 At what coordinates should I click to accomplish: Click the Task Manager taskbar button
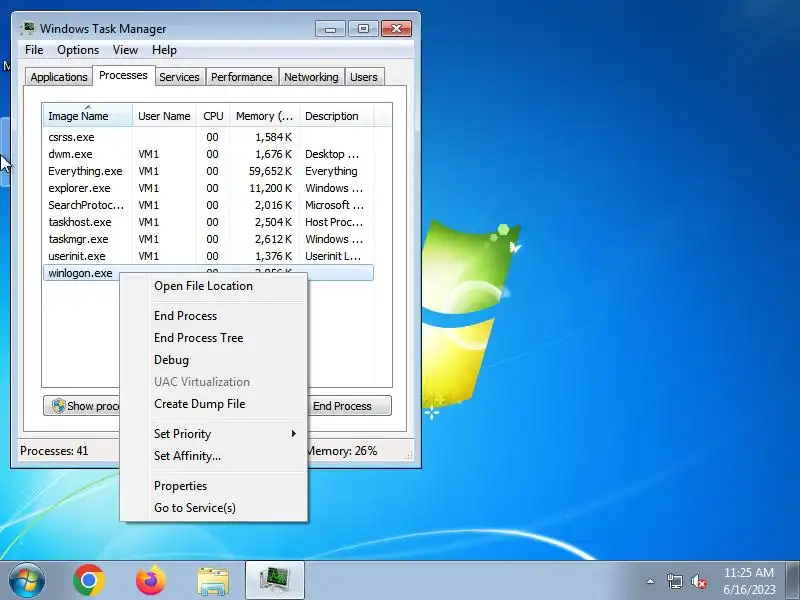(x=275, y=581)
